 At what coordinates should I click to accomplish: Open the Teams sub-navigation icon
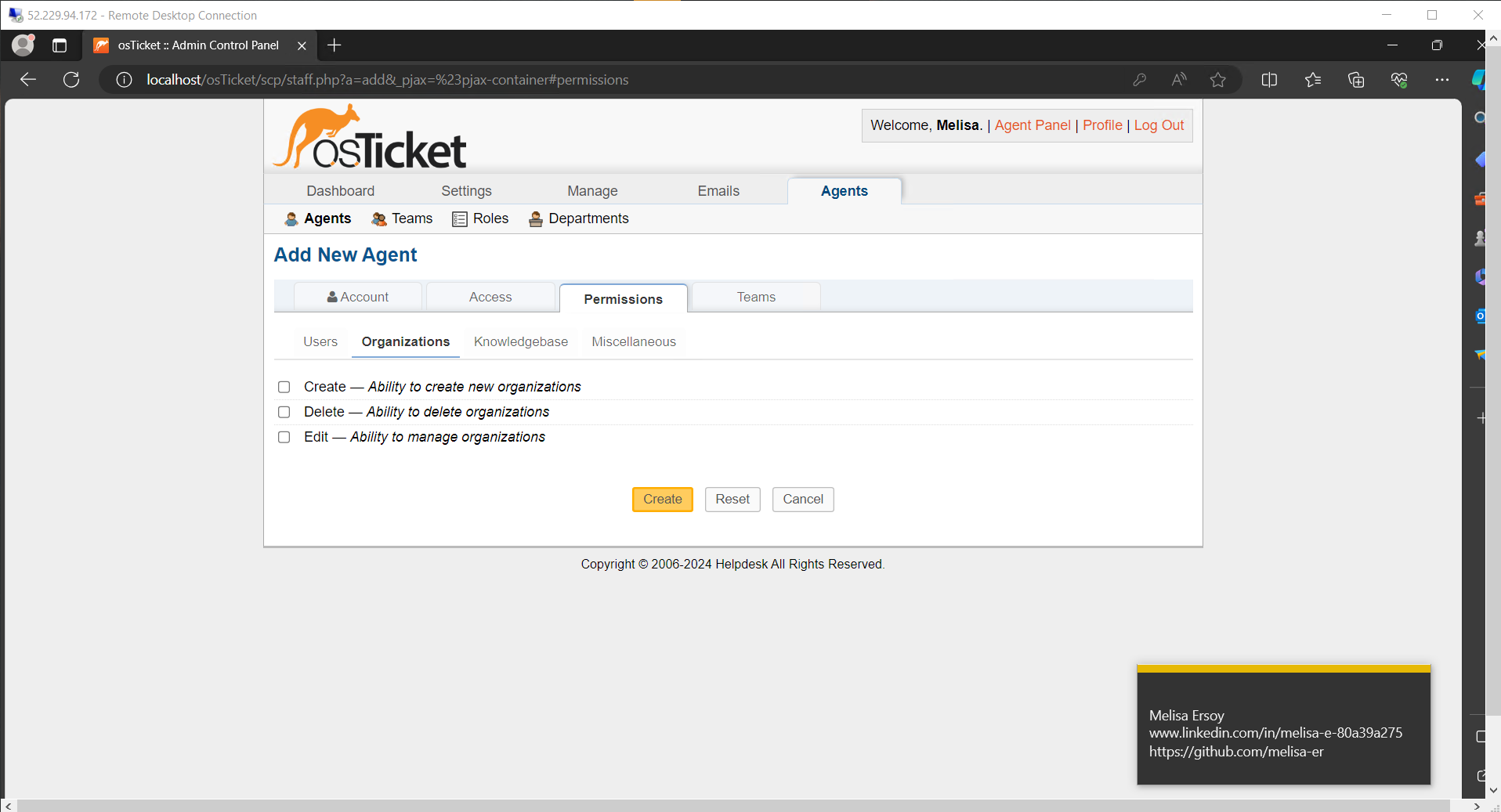[379, 219]
